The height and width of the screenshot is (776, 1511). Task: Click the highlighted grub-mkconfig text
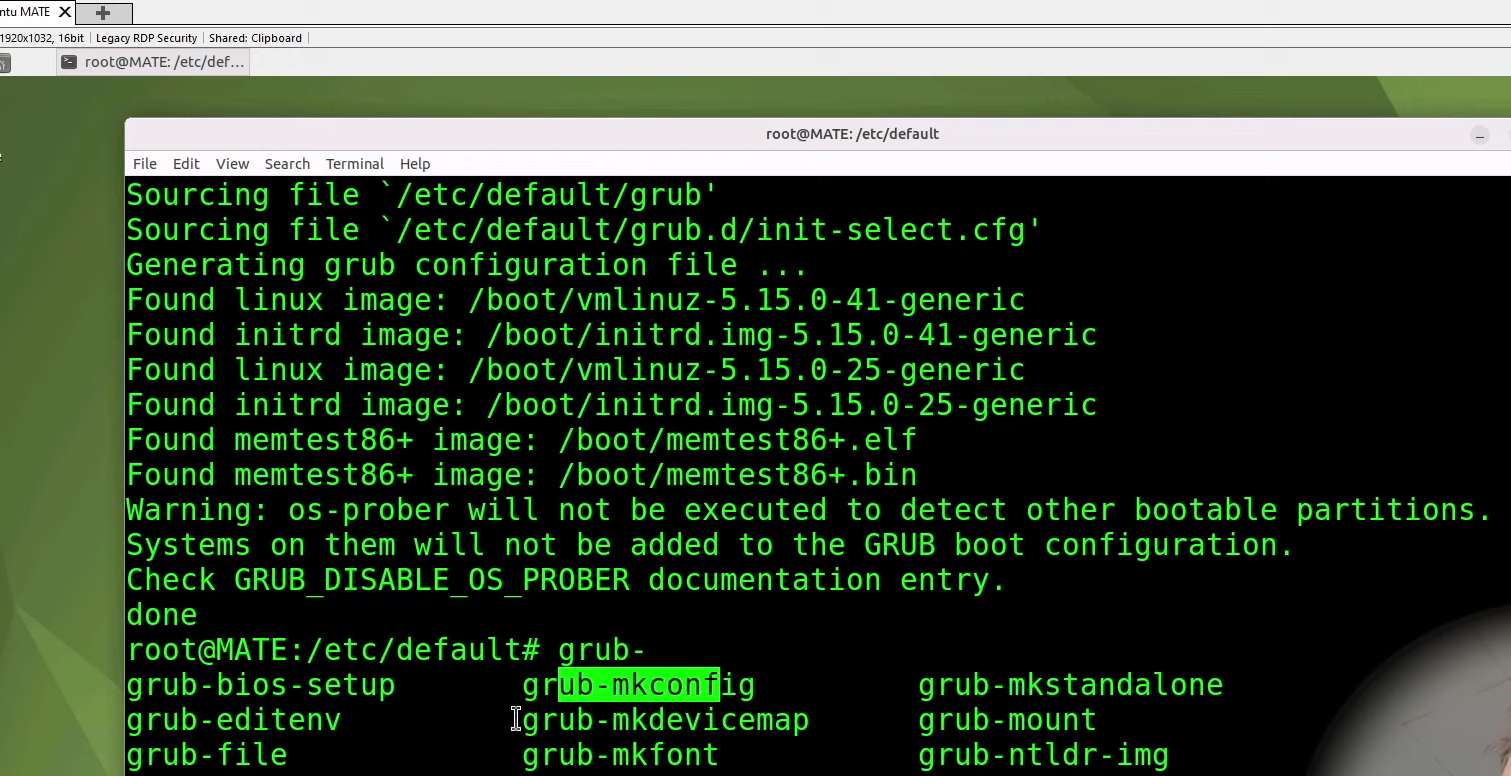pyautogui.click(x=637, y=684)
